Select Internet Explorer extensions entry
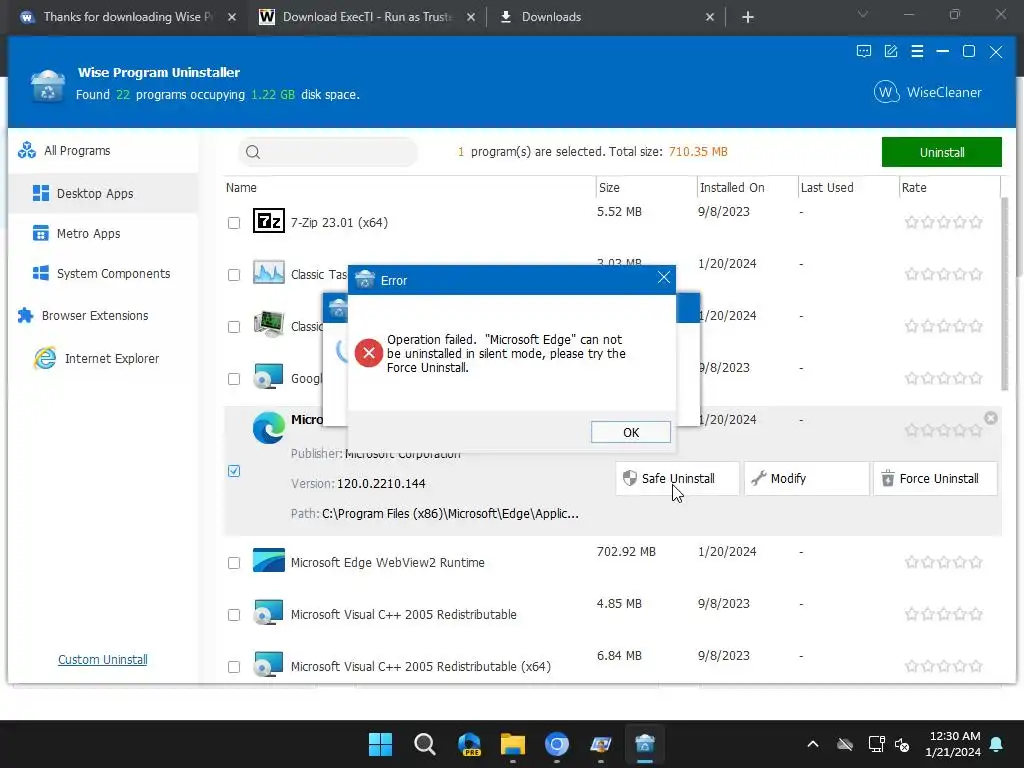 pyautogui.click(x=112, y=359)
